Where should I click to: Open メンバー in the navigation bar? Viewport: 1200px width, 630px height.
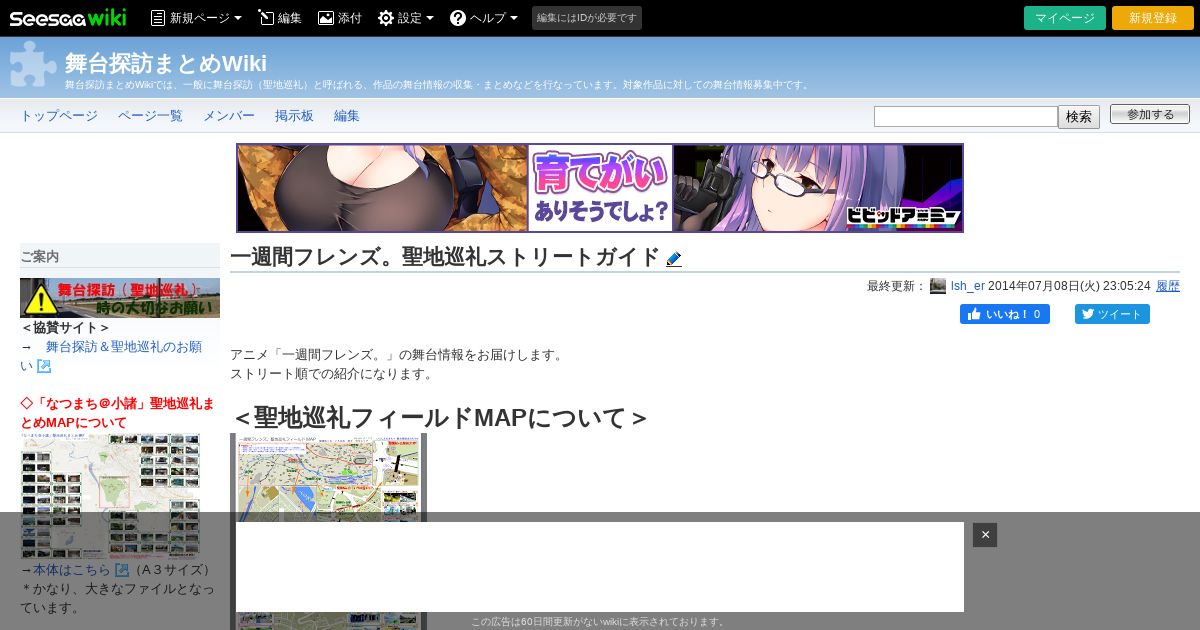[x=229, y=116]
